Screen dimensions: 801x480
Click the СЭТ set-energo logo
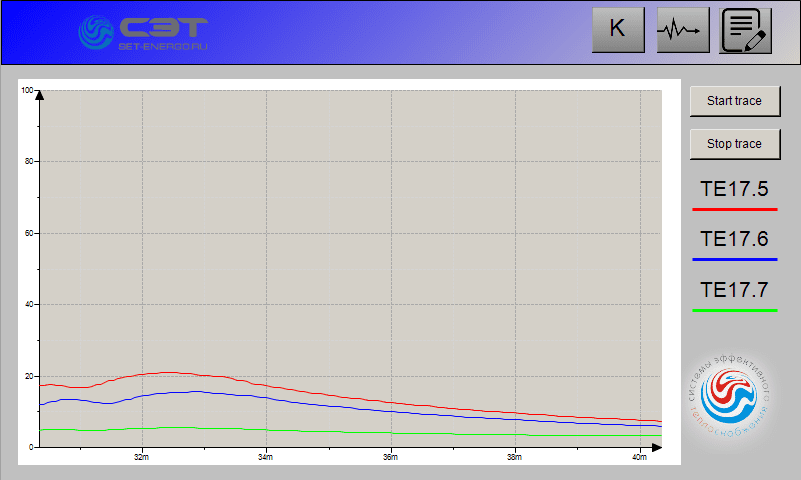click(x=143, y=32)
